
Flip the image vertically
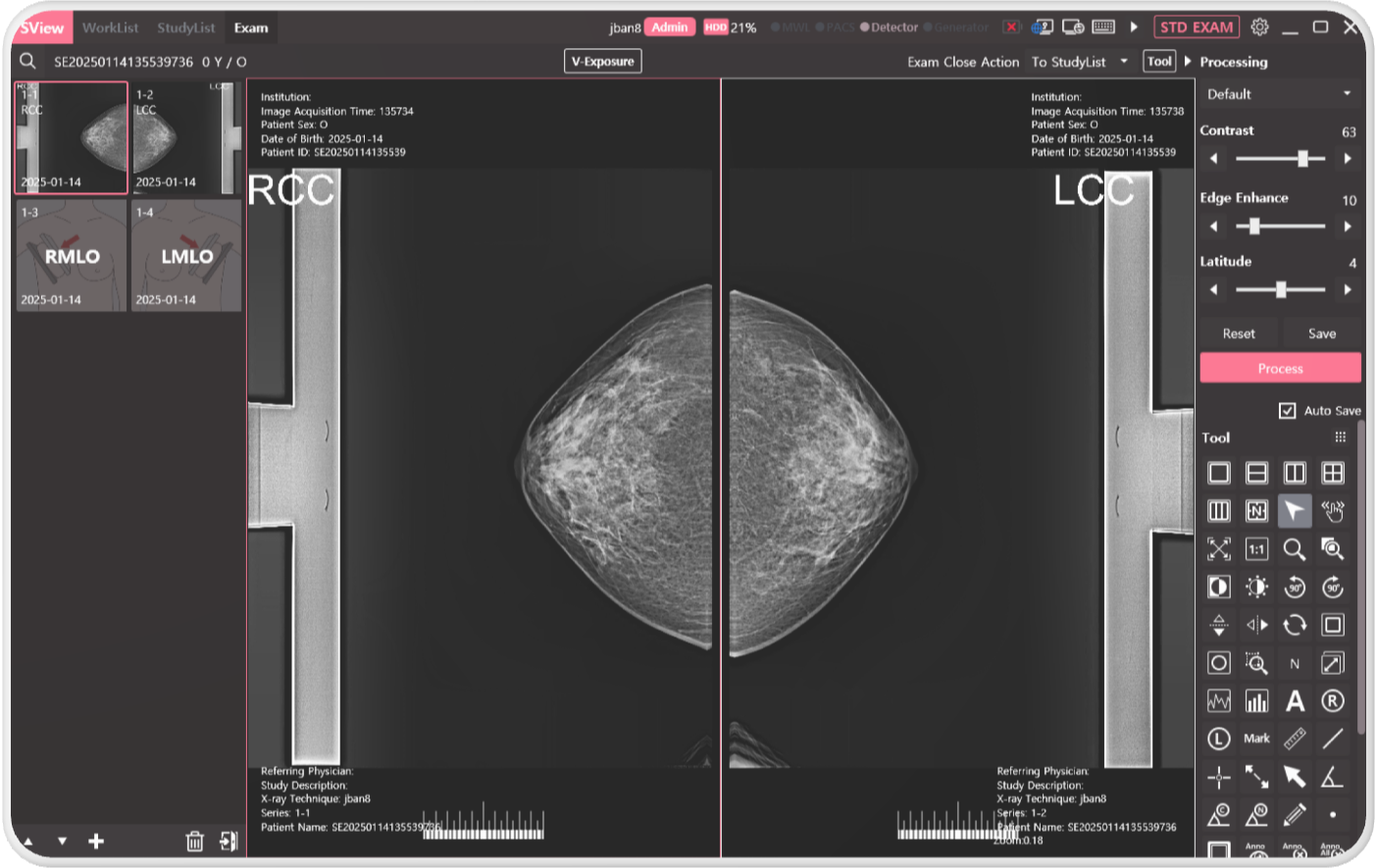pos(1218,625)
